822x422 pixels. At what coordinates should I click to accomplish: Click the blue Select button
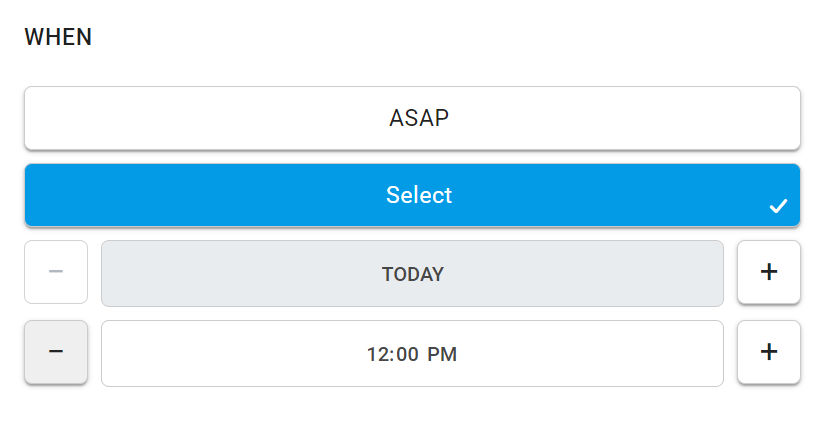click(412, 195)
